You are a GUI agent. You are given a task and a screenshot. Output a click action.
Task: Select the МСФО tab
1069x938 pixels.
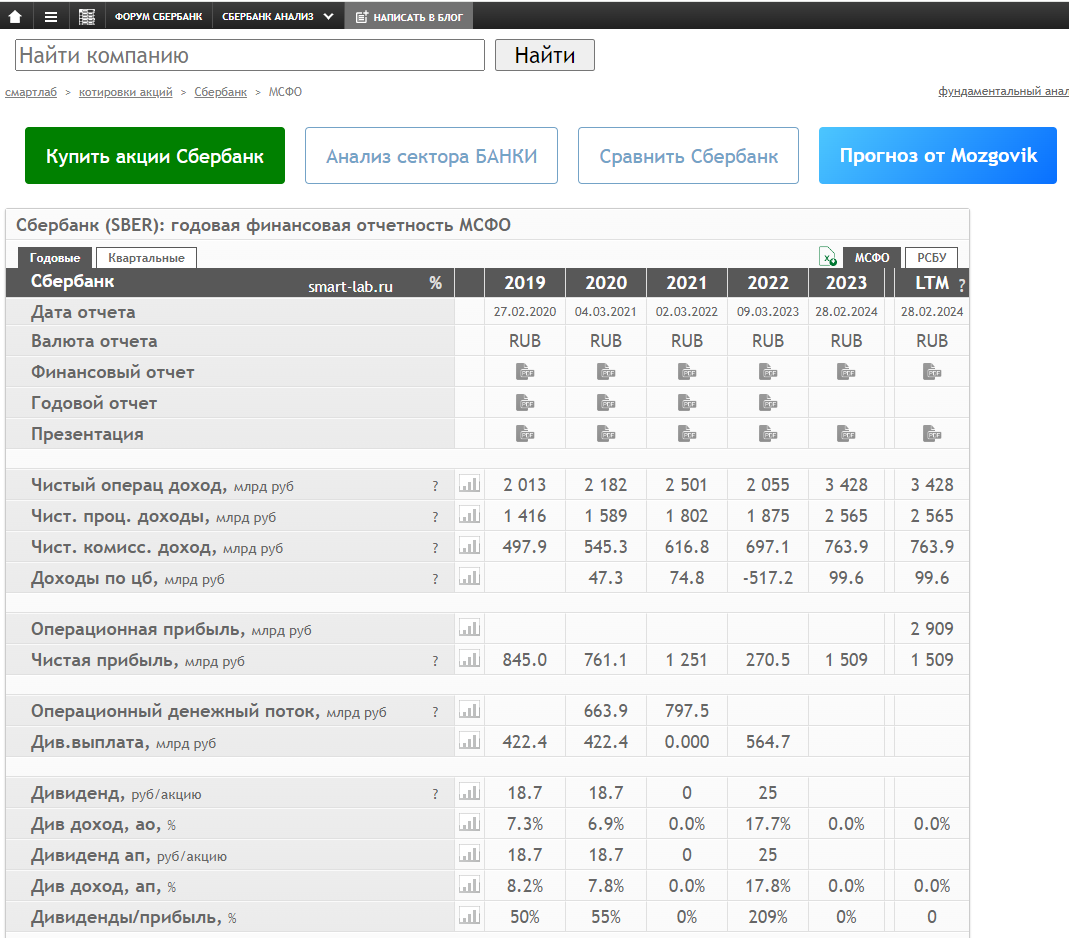[x=872, y=257]
